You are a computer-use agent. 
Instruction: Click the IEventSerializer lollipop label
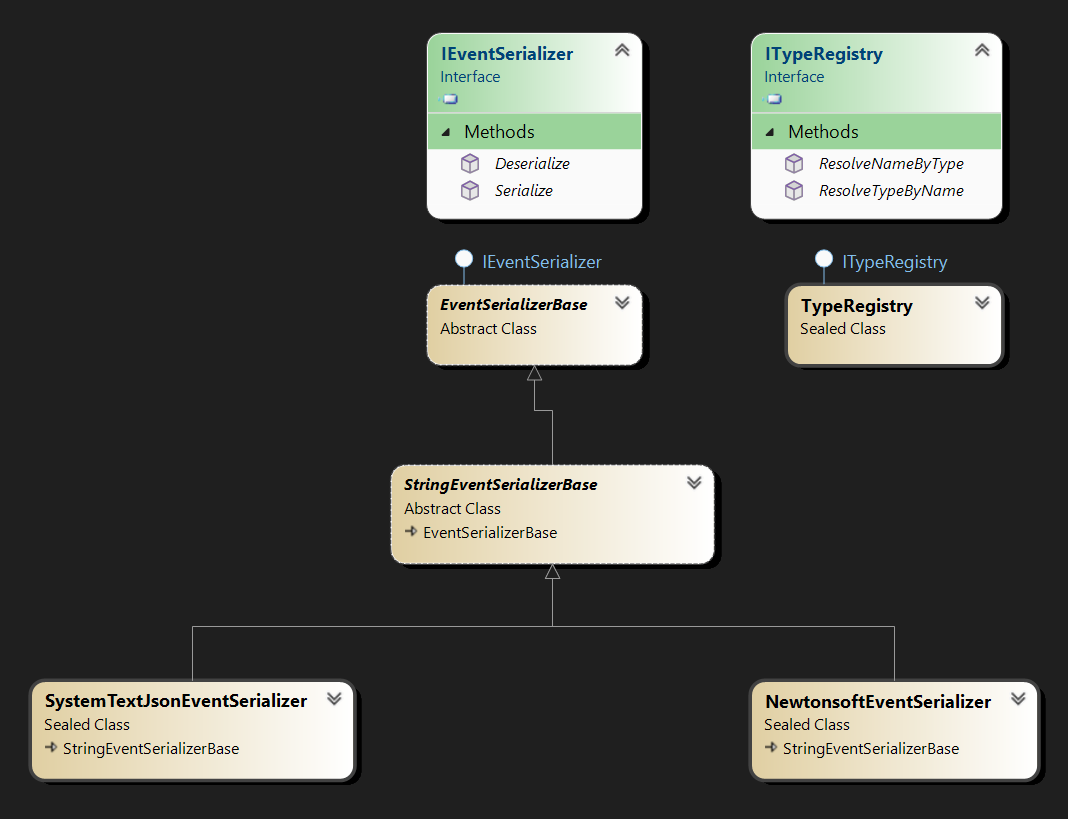pos(542,262)
